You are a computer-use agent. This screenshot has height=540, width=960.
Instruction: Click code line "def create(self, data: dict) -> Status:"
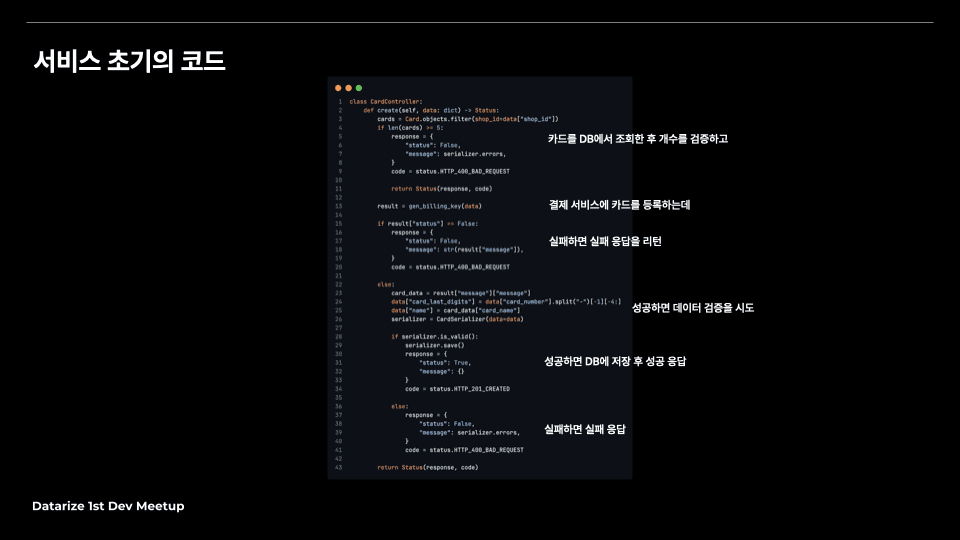tap(431, 110)
